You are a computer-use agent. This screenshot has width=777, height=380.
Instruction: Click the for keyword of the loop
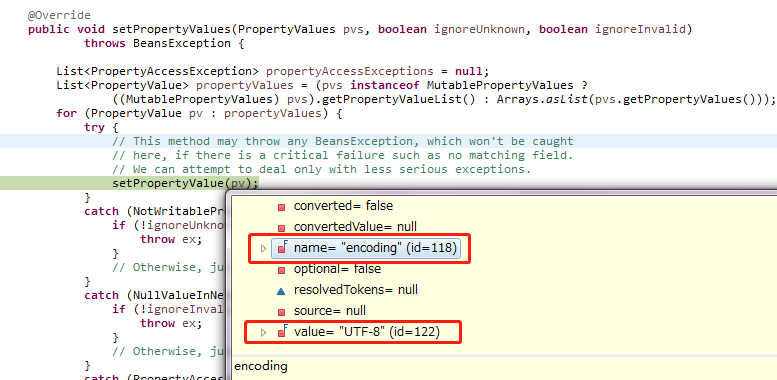coord(66,113)
